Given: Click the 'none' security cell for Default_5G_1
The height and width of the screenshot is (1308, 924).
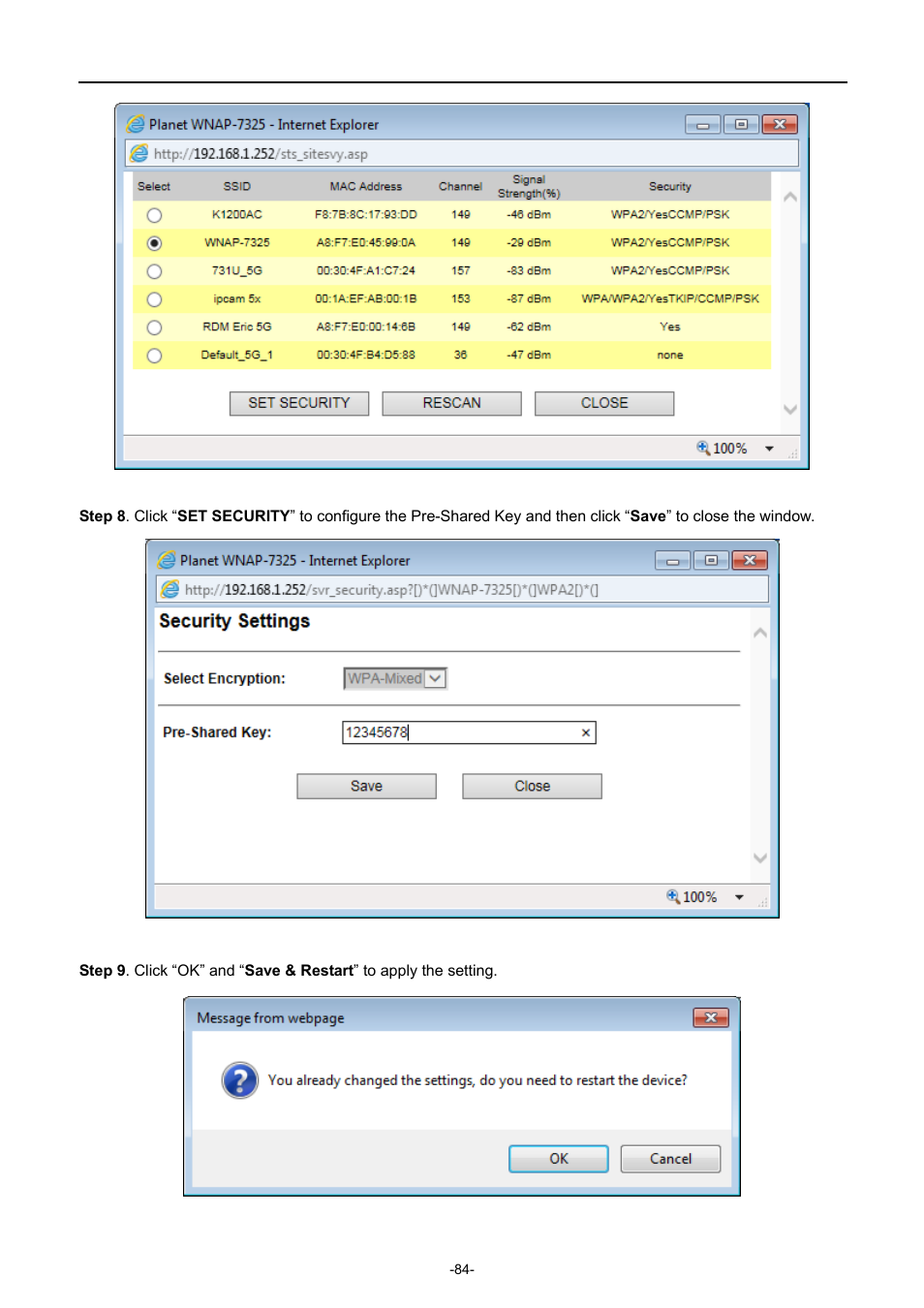Looking at the screenshot, I should pos(670,356).
